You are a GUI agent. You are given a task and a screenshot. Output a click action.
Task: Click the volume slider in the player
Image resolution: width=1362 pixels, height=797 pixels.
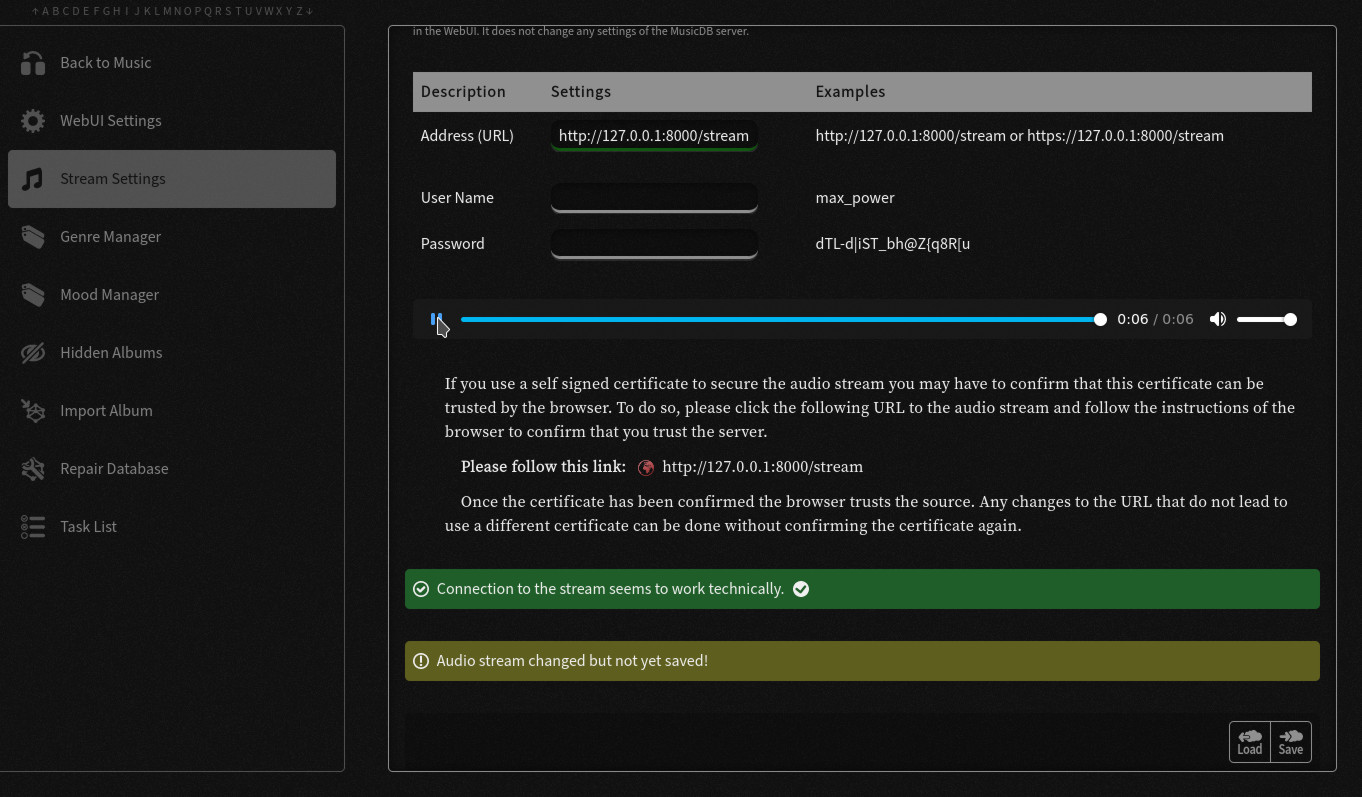pos(1265,320)
